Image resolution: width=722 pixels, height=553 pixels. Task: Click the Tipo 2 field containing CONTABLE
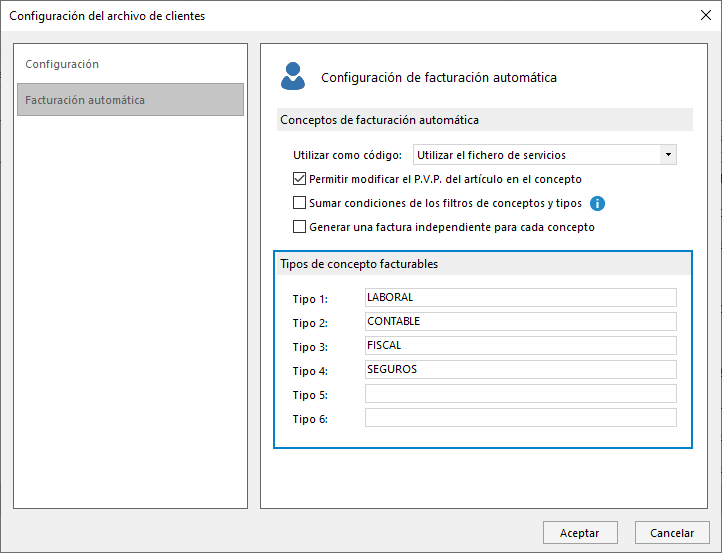click(521, 321)
